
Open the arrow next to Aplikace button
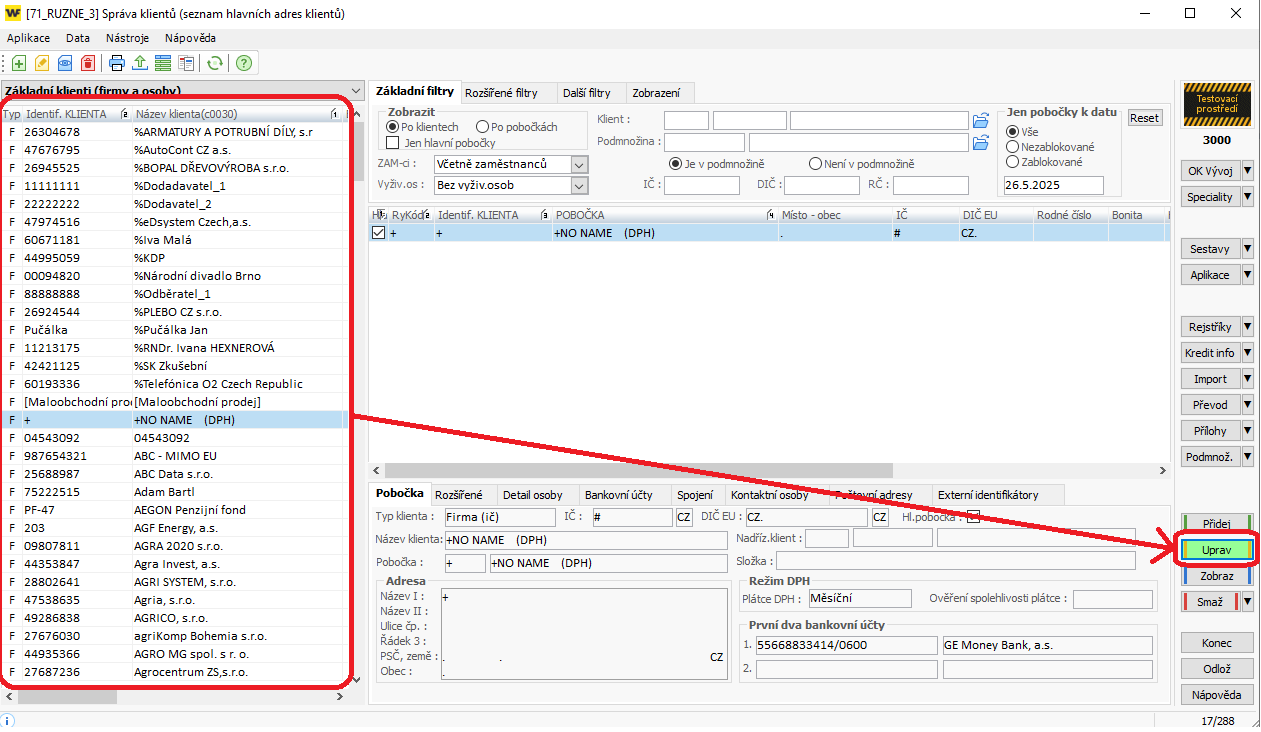point(1247,275)
